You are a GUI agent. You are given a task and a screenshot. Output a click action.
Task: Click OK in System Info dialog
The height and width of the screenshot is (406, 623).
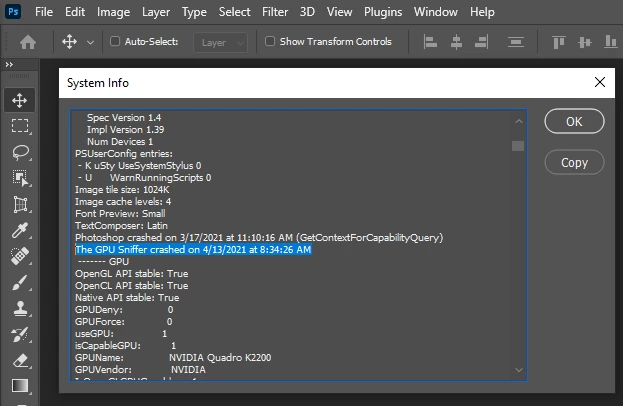coord(574,121)
